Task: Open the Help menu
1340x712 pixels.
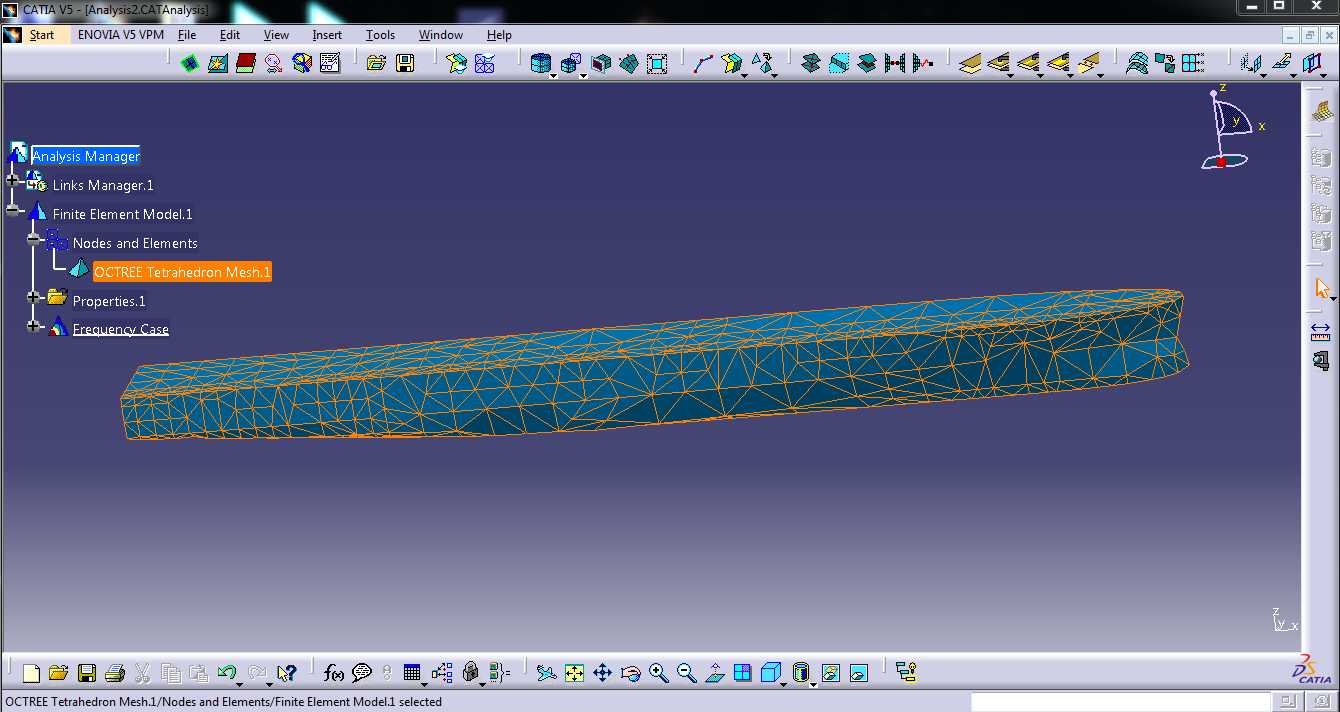Action: coord(499,35)
